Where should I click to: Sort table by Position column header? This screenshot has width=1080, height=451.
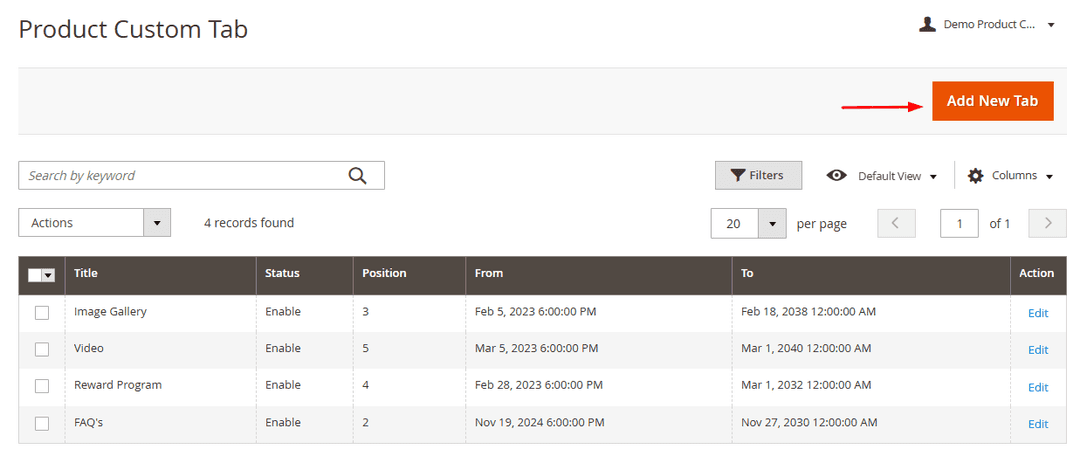click(x=384, y=273)
